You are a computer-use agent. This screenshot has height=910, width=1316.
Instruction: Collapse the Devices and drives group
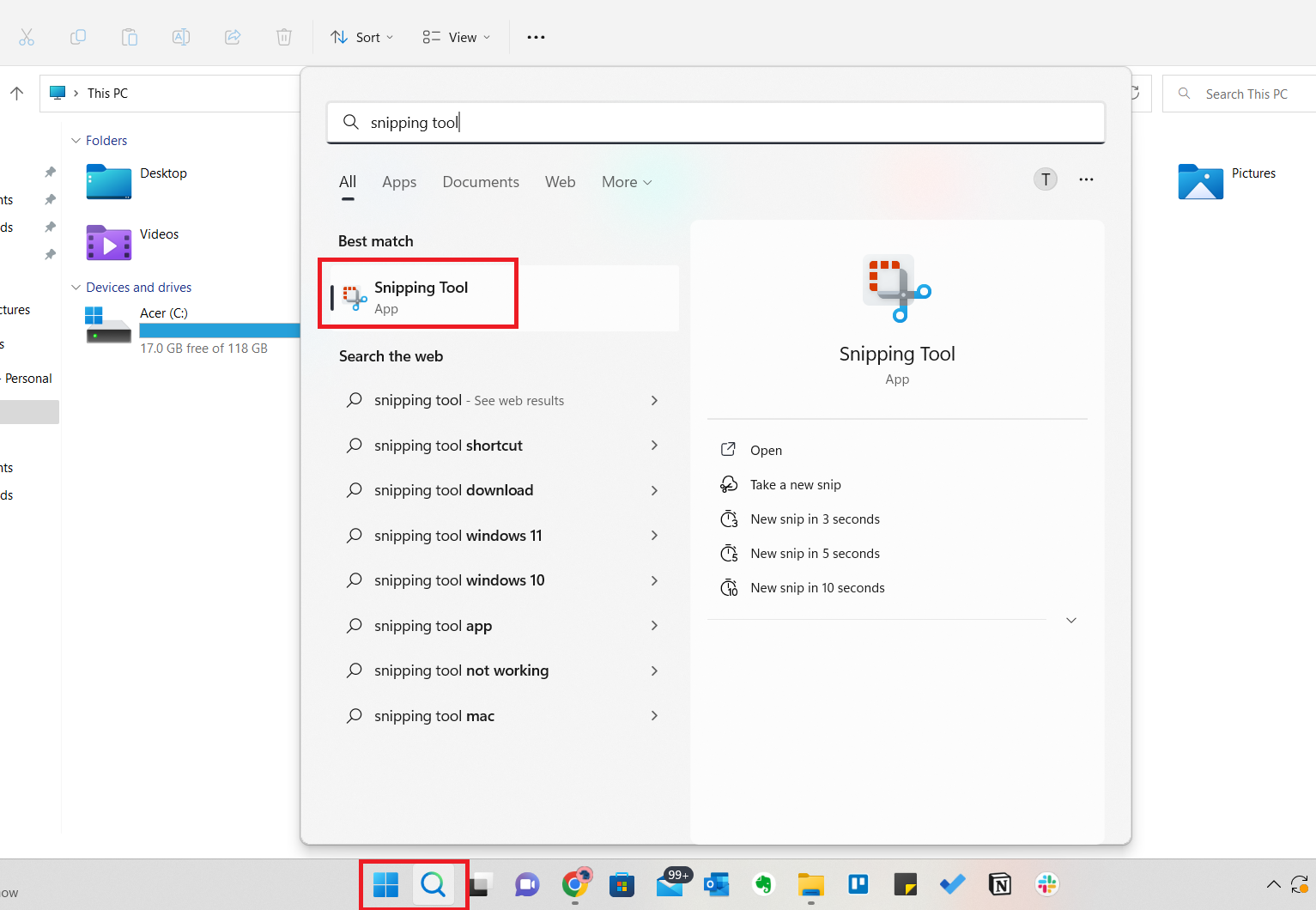click(x=76, y=288)
